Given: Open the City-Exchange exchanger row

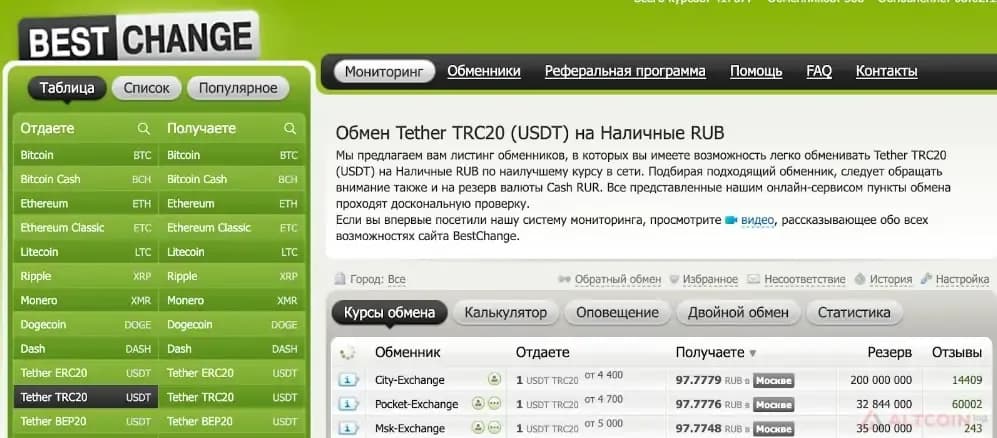Looking at the screenshot, I should click(409, 380).
